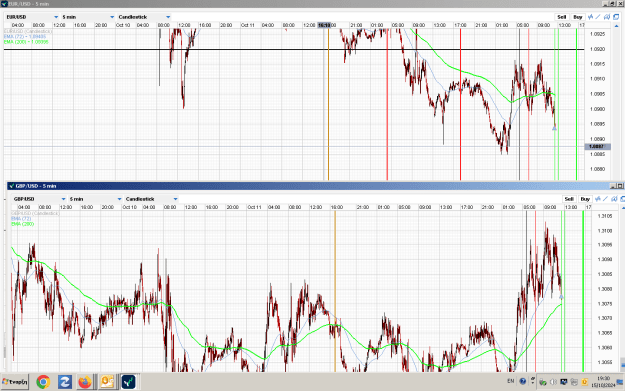The image size is (625, 391).
Task: Select the EMA (200) label in EUR/USD chart
Action: pos(26,42)
